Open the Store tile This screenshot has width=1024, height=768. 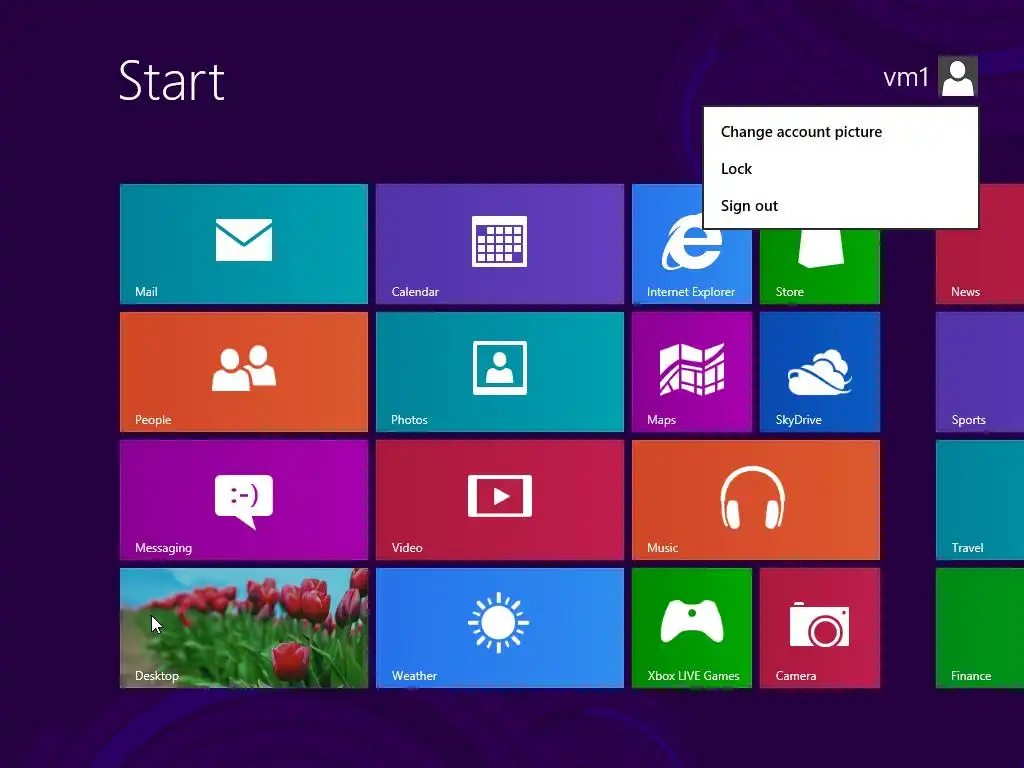(820, 266)
